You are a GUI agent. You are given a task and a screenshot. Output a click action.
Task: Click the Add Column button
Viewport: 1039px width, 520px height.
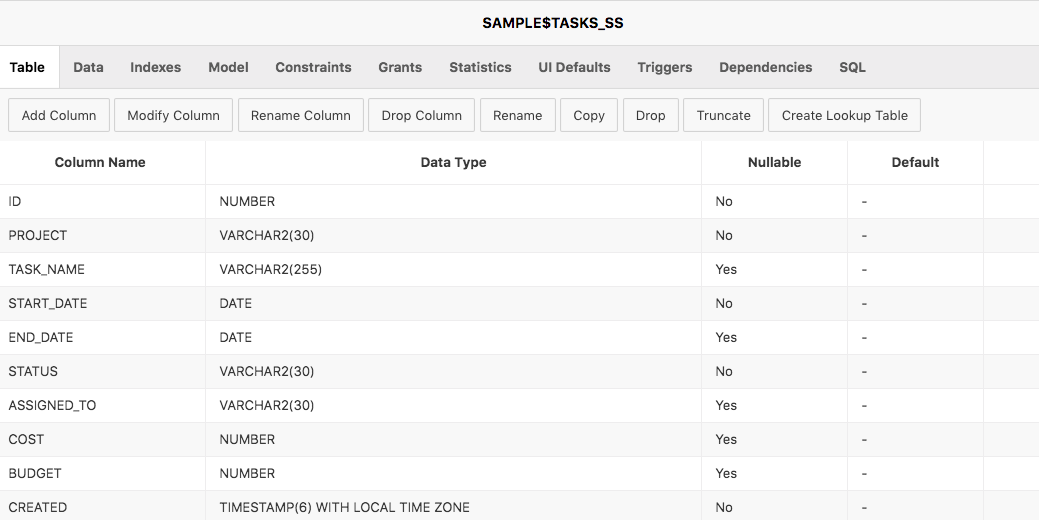59,115
